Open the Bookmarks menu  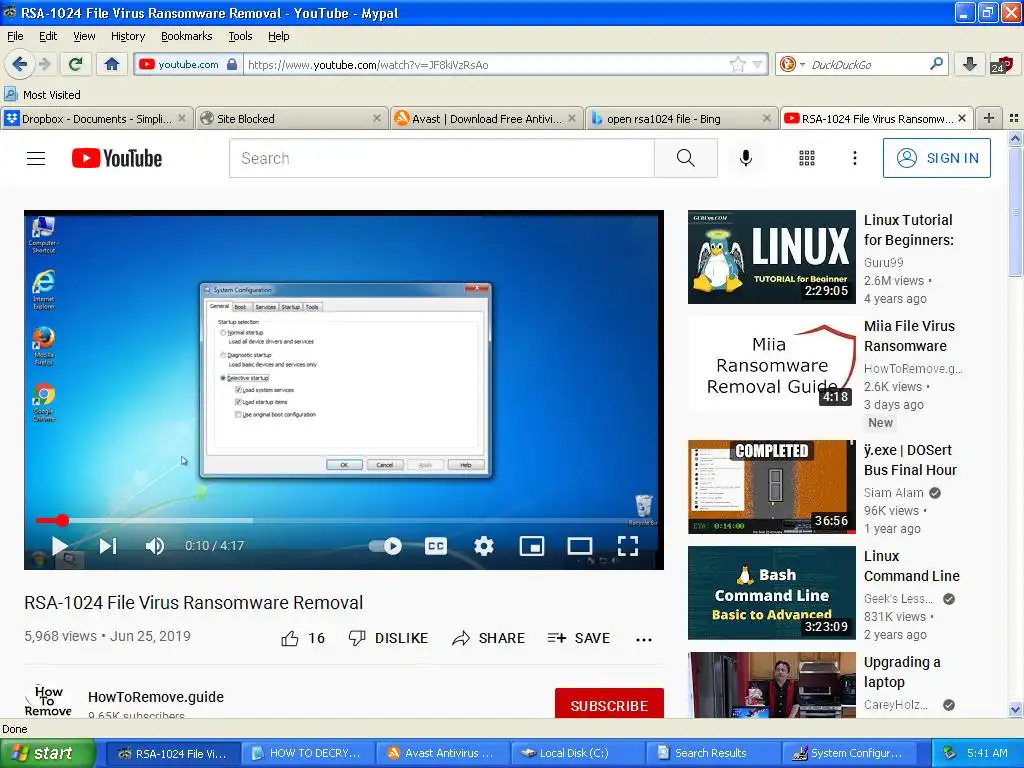[187, 36]
